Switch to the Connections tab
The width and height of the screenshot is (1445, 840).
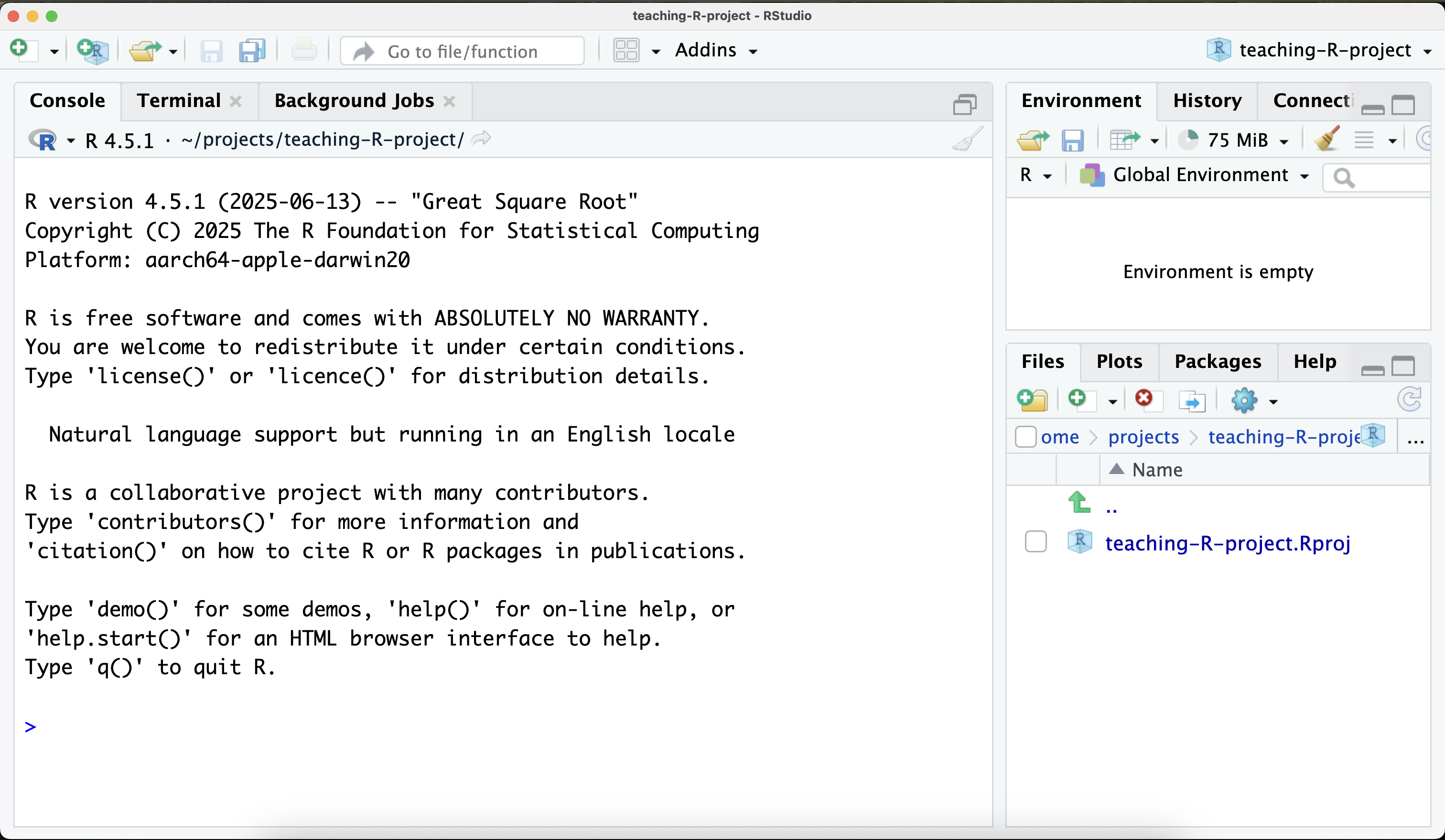1312,100
